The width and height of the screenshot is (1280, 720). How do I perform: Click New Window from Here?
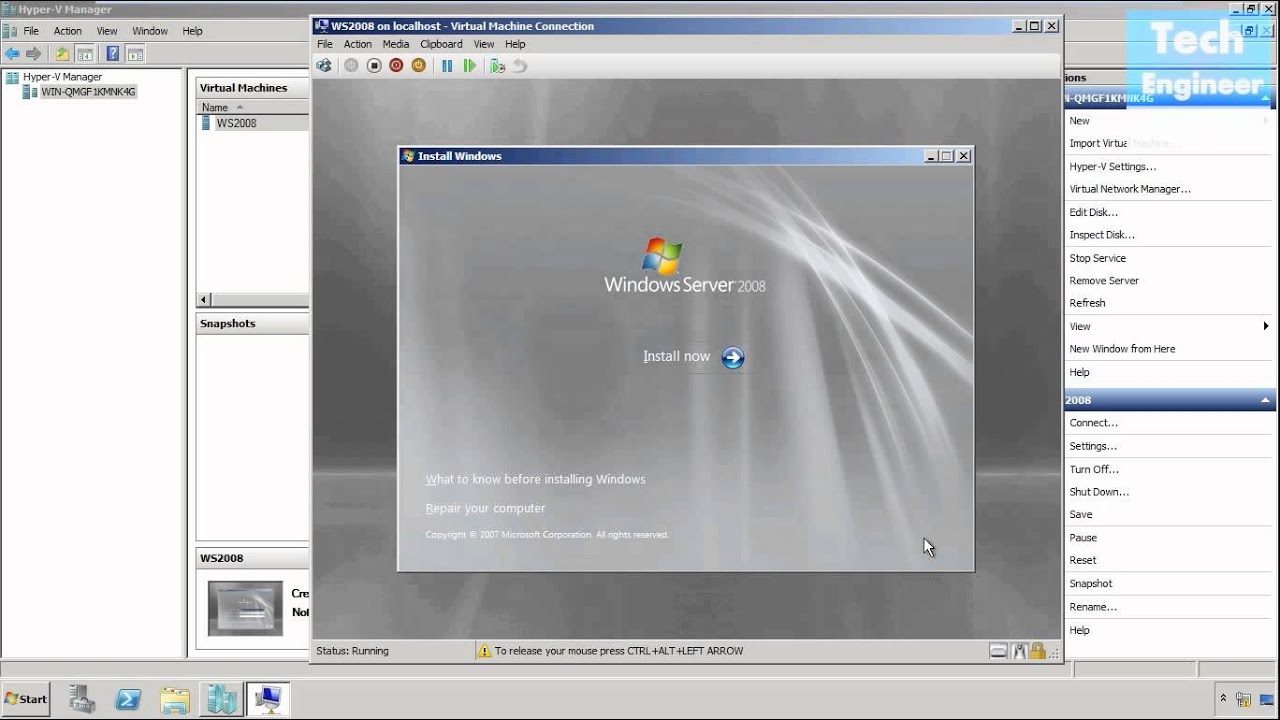tap(1122, 349)
